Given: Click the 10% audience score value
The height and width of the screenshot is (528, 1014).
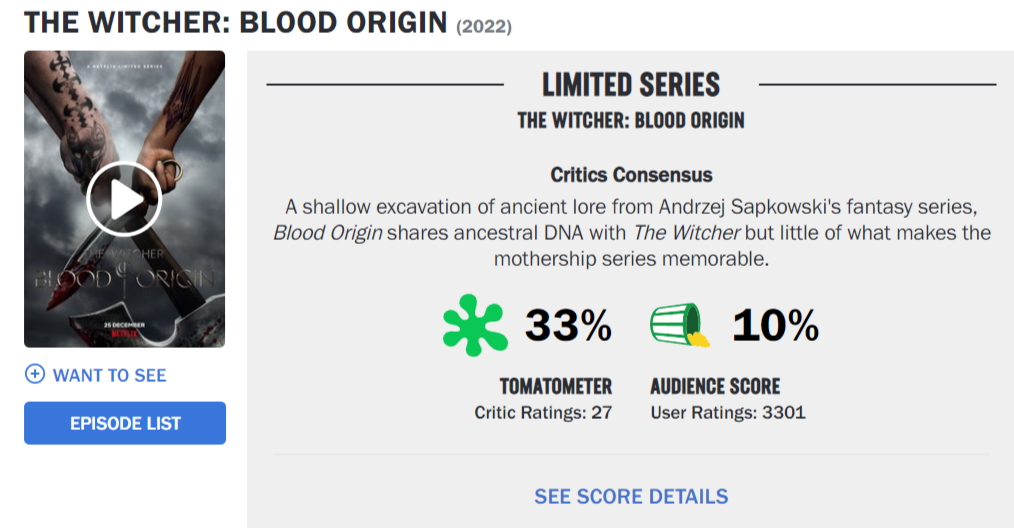Looking at the screenshot, I should [775, 325].
